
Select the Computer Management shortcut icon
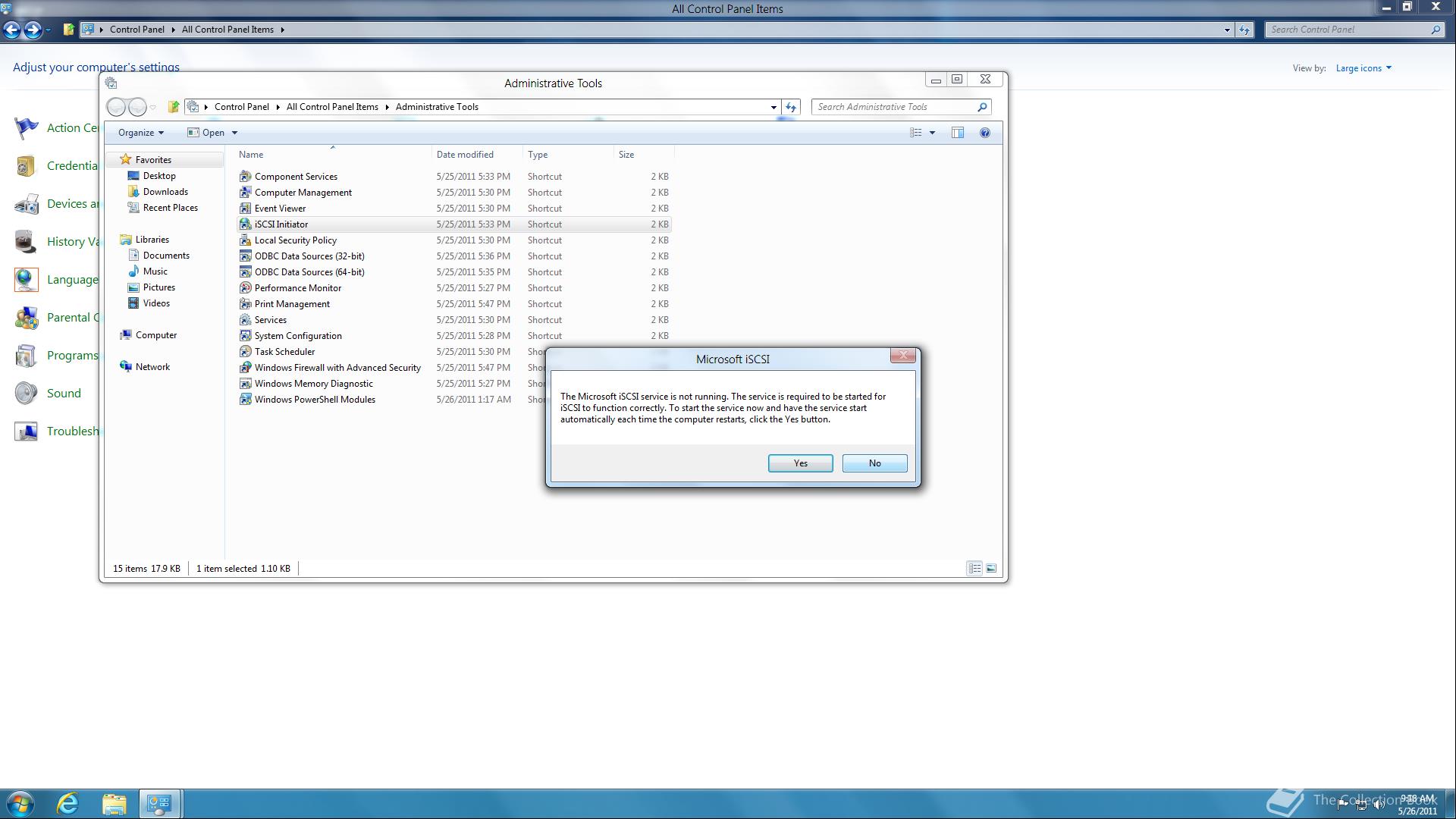click(245, 192)
